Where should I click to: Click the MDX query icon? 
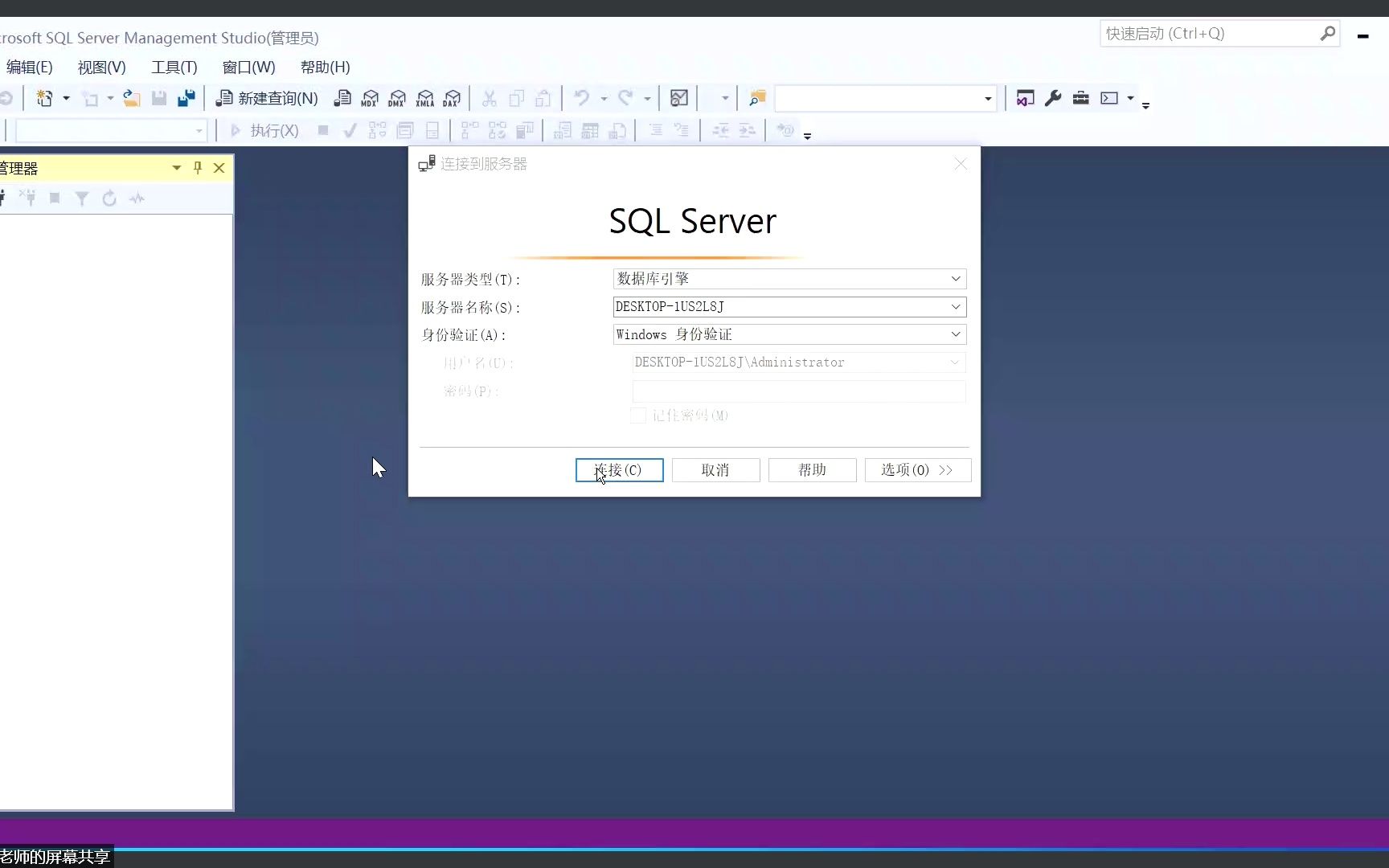370,98
